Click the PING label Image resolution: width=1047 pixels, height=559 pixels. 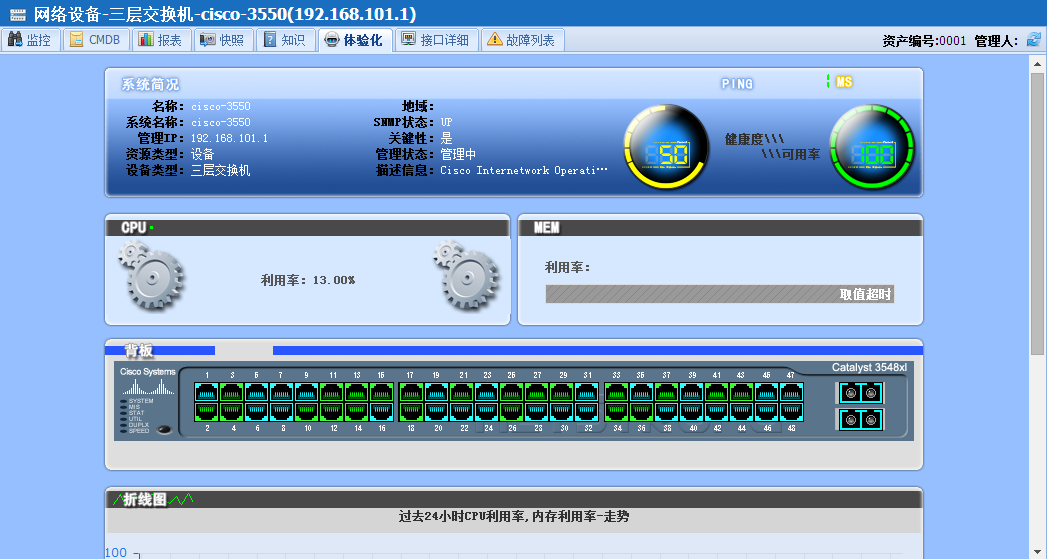coord(737,84)
